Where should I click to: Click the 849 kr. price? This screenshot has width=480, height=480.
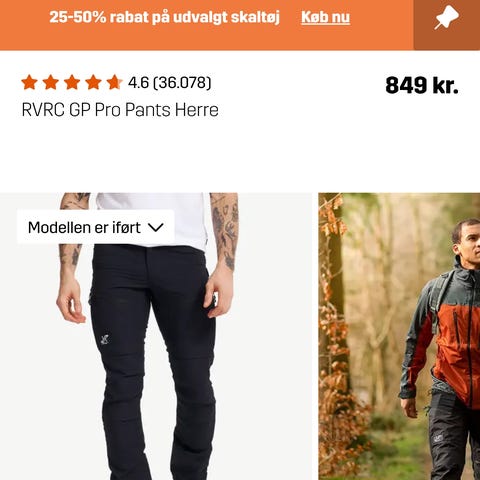pos(422,85)
